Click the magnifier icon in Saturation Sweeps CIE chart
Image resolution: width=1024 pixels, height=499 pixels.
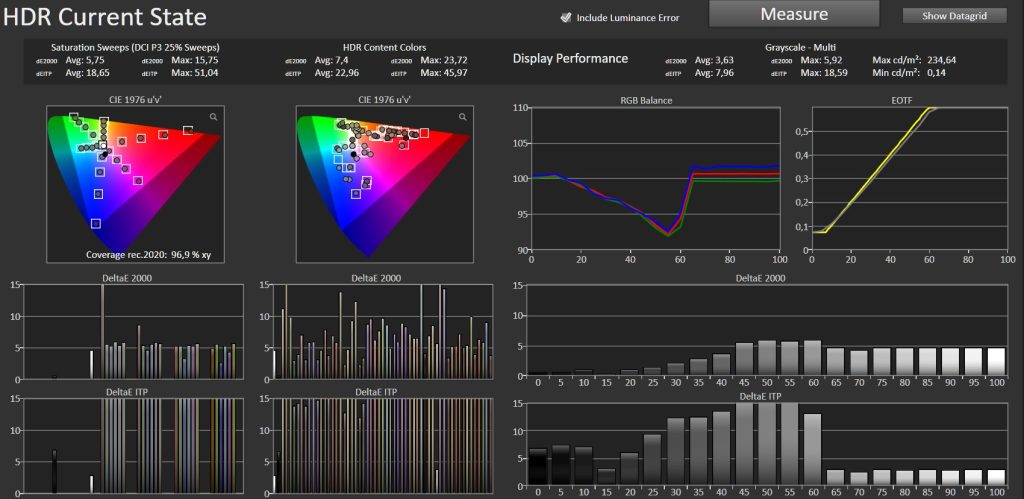pyautogui.click(x=214, y=116)
